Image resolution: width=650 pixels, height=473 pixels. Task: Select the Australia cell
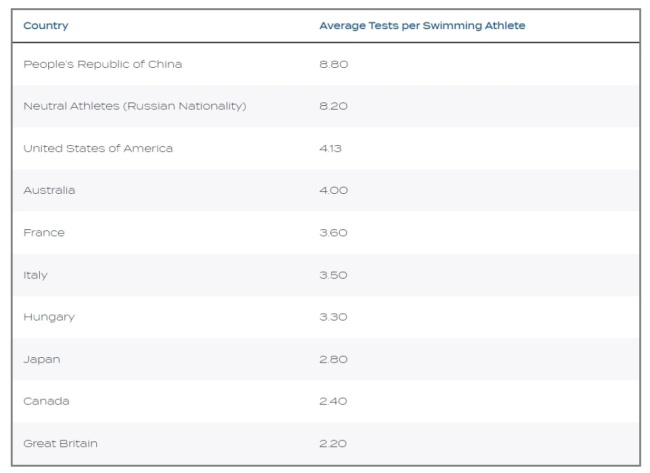pos(49,190)
